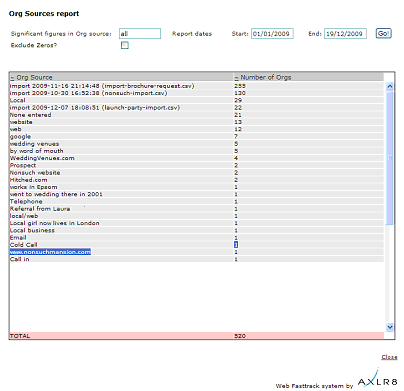The height and width of the screenshot is (391, 404).
Task: Select the 'None entered' row
Action: coord(197,115)
